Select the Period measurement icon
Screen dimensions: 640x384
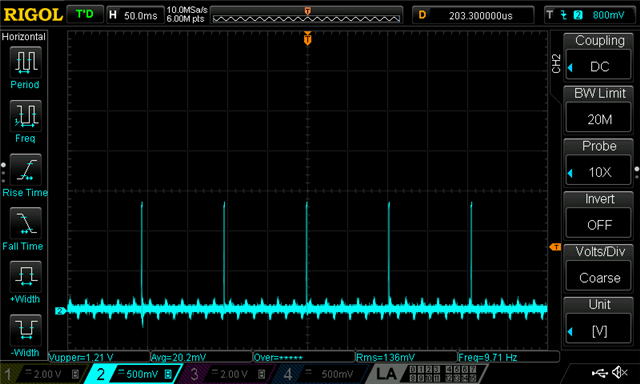pyautogui.click(x=25, y=62)
